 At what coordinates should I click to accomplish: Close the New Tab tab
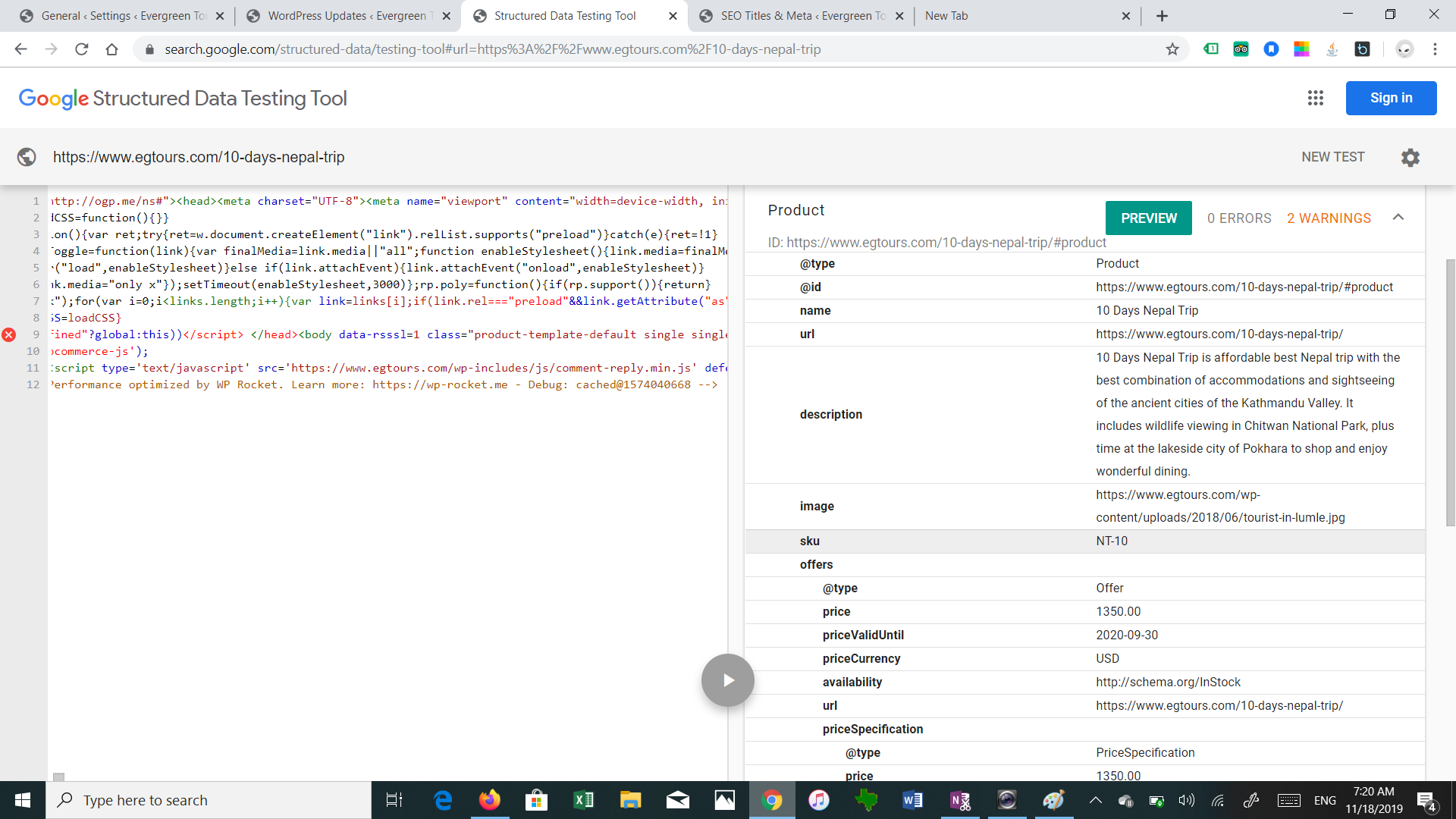(1125, 16)
